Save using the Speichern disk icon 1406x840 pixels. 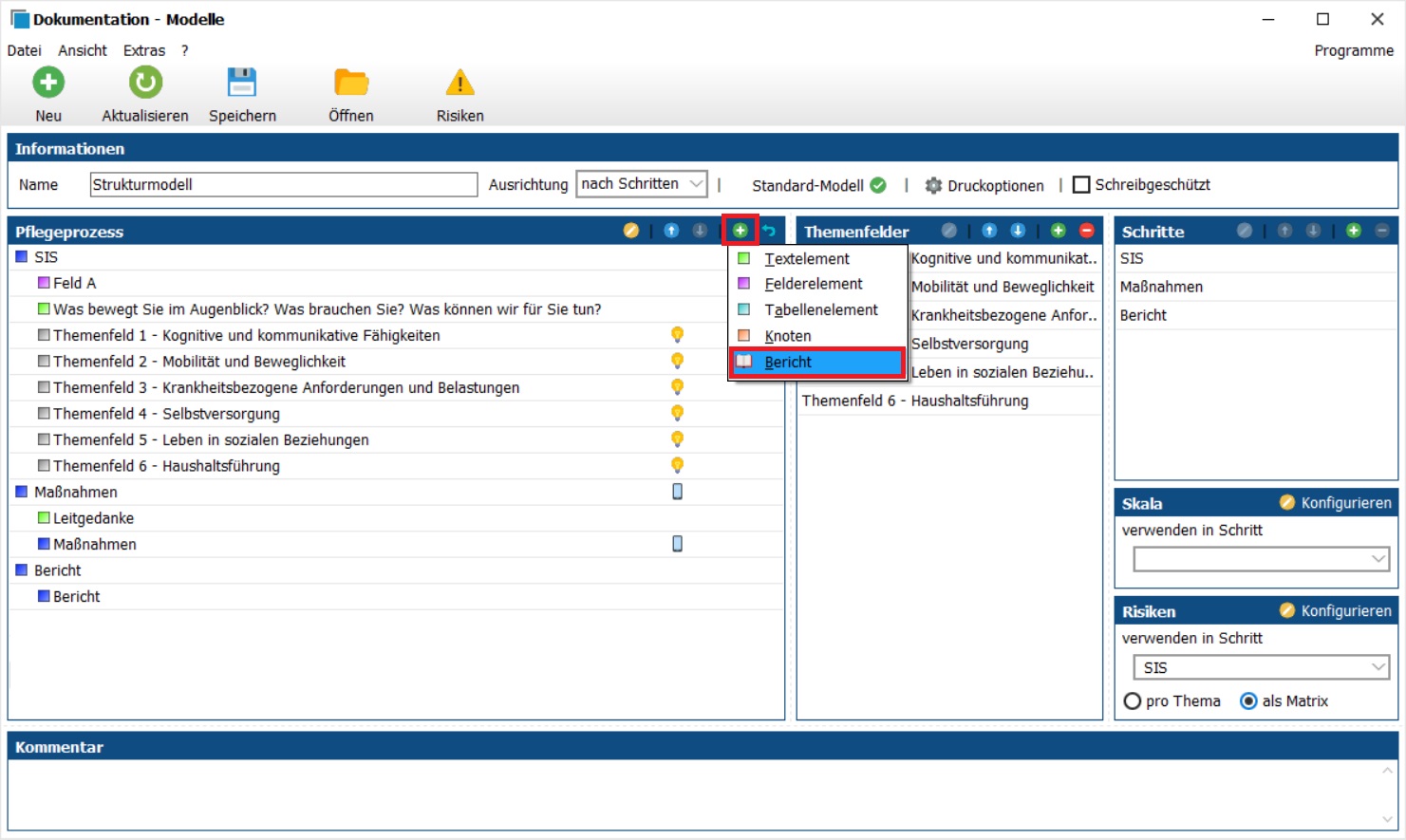coord(242,83)
